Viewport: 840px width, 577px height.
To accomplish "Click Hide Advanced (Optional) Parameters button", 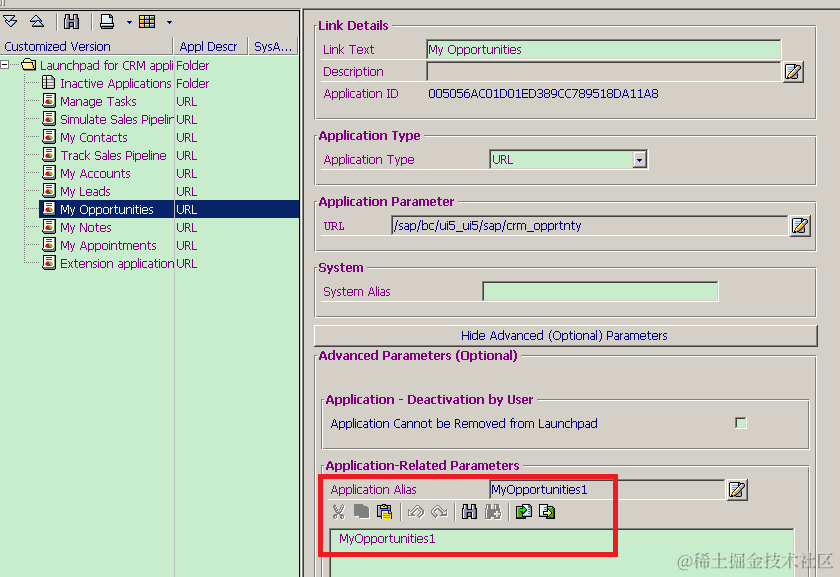I will pyautogui.click(x=565, y=335).
